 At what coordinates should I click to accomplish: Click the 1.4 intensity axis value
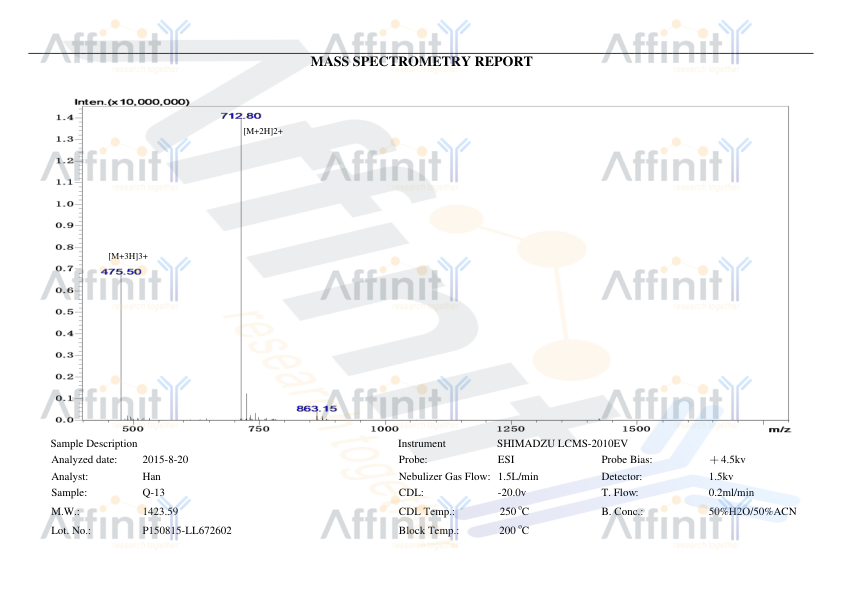pos(64,118)
